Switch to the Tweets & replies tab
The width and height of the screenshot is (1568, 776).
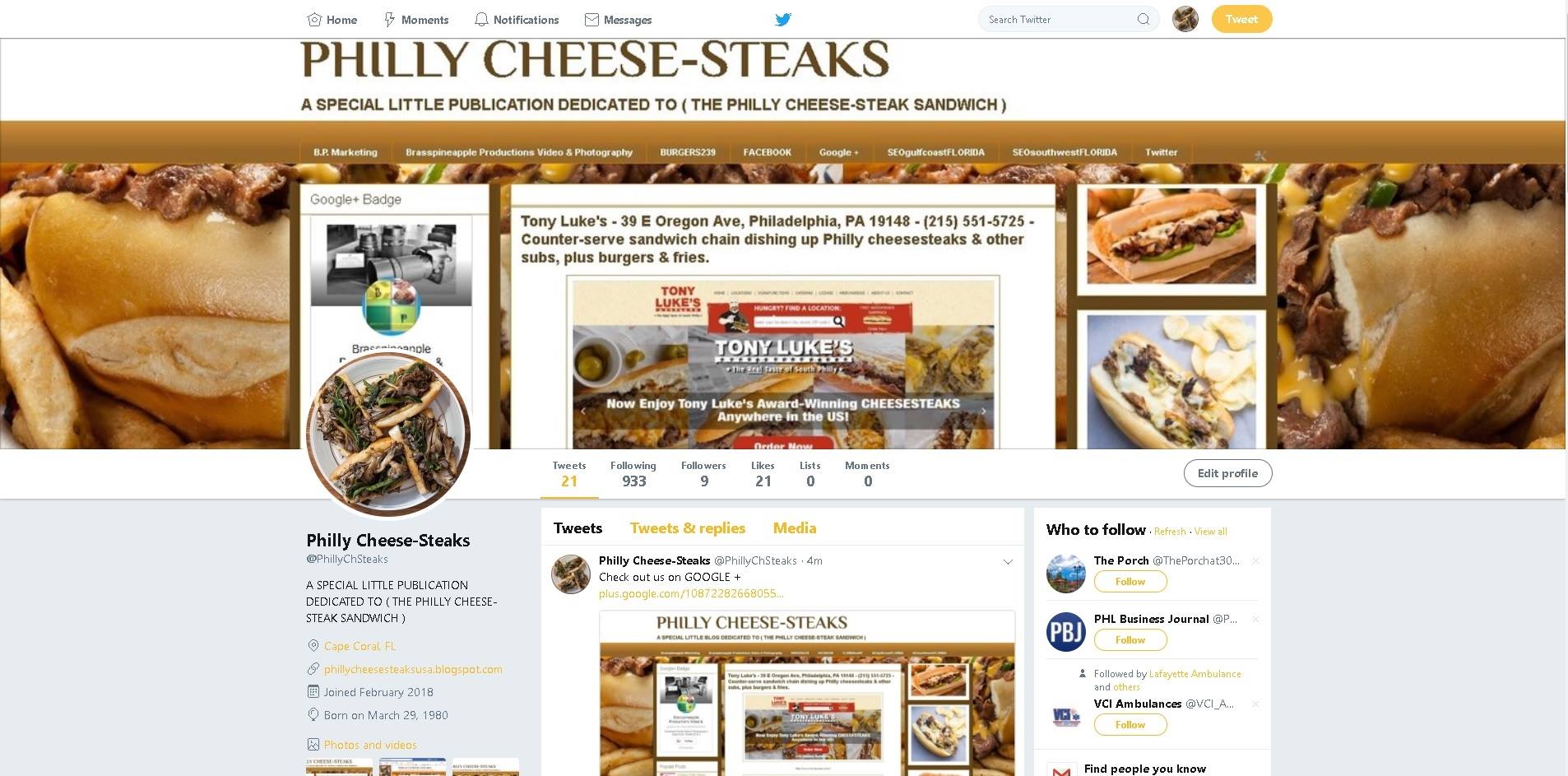[688, 528]
